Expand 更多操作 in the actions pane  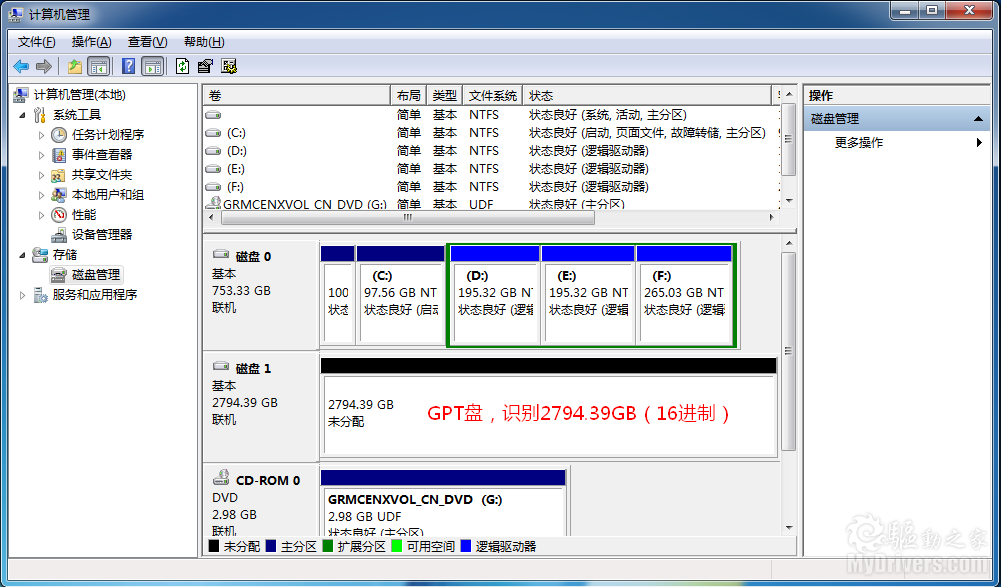(x=979, y=143)
